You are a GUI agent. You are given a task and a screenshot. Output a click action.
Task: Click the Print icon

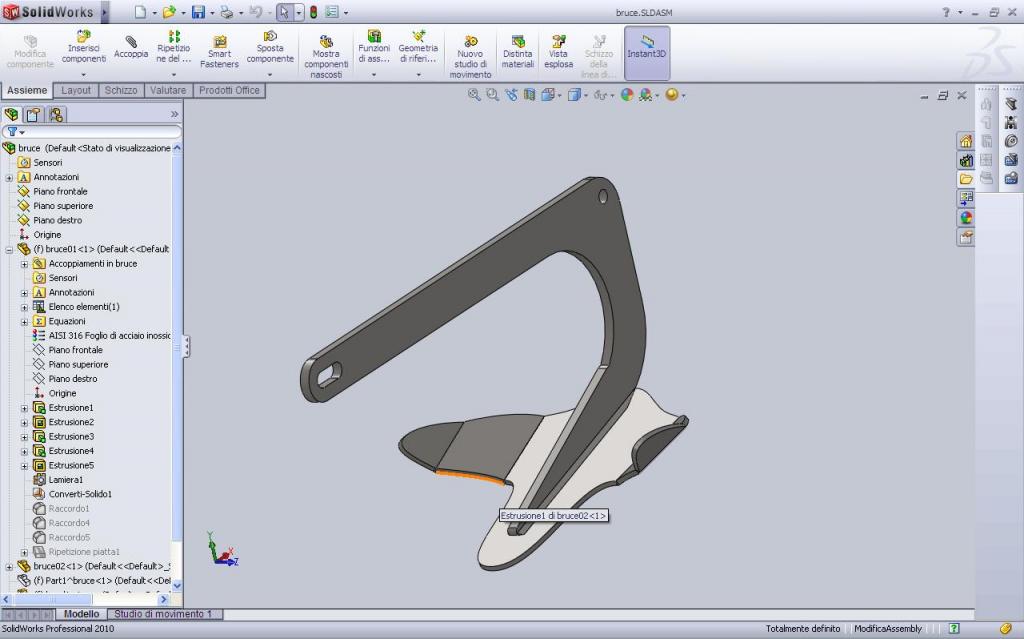(x=226, y=12)
